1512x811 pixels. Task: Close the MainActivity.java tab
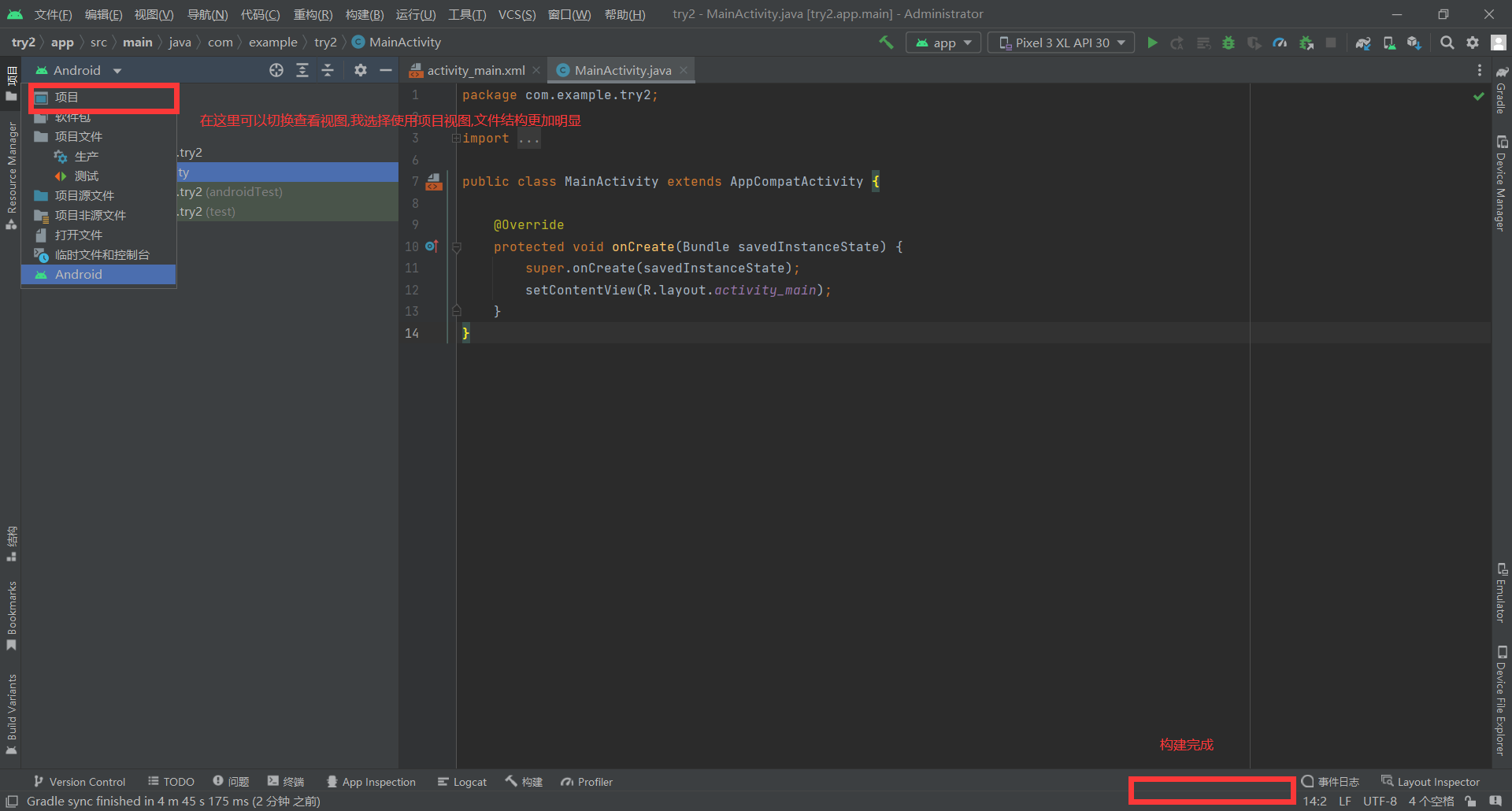pos(684,70)
